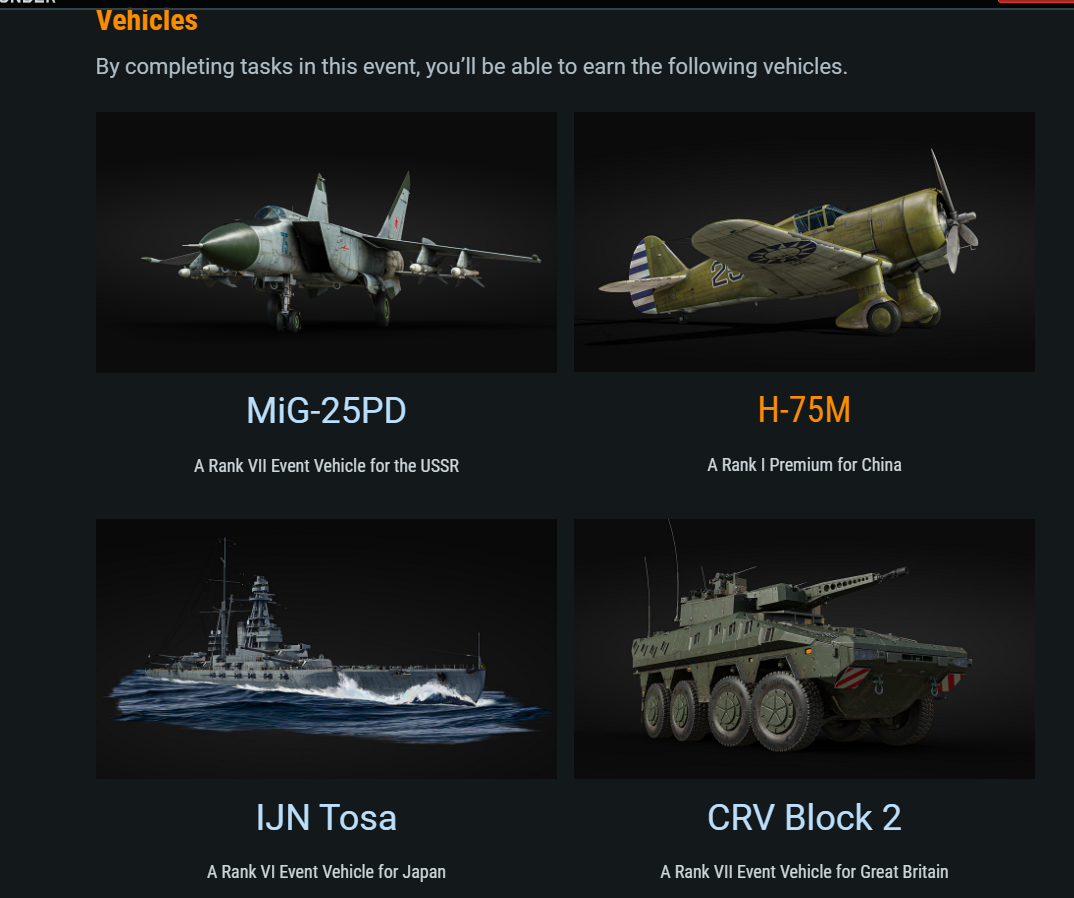Click the 'By completing tasks' intro paragraph
The width and height of the screenshot is (1074, 898).
click(471, 67)
